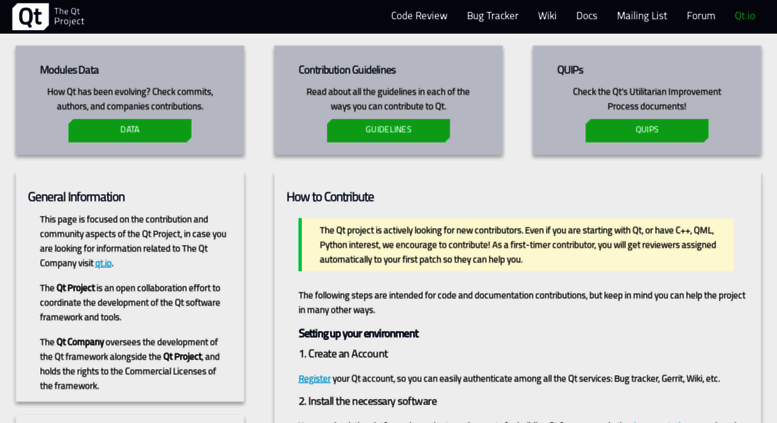Go to Wiki from the top menu
Screen dimensions: 777x423
coord(547,16)
